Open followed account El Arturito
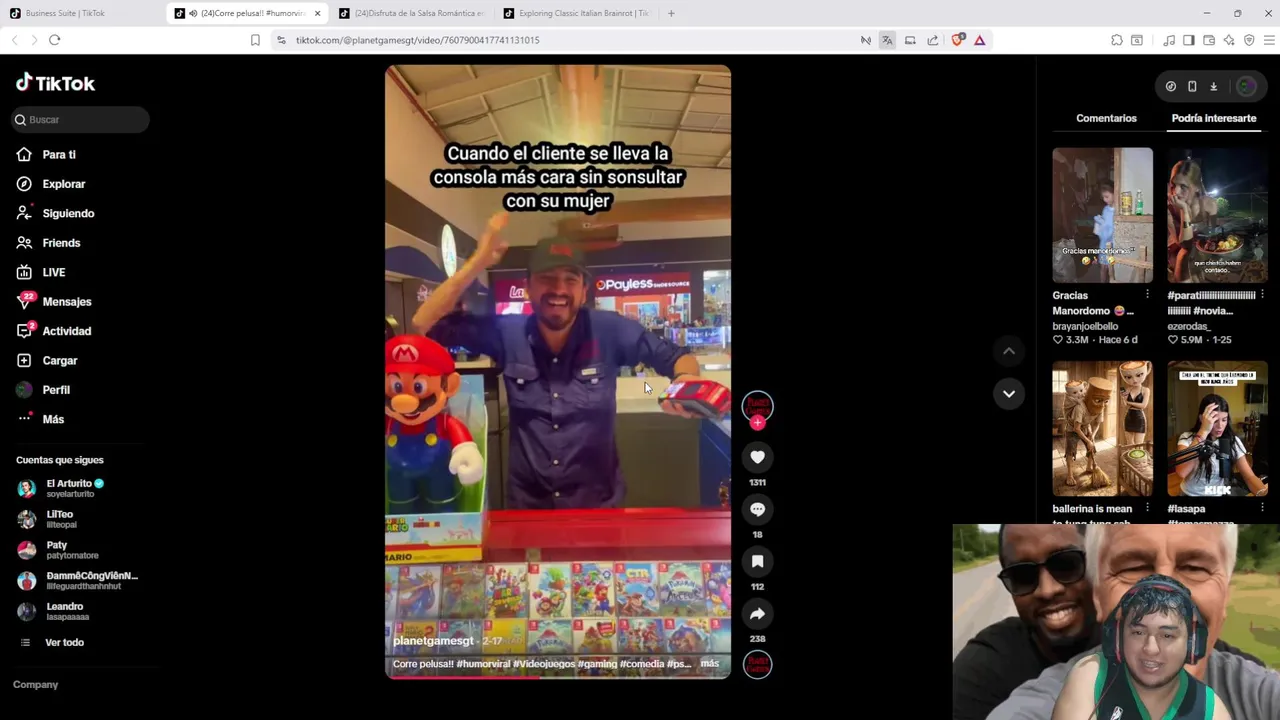 pyautogui.click(x=61, y=488)
